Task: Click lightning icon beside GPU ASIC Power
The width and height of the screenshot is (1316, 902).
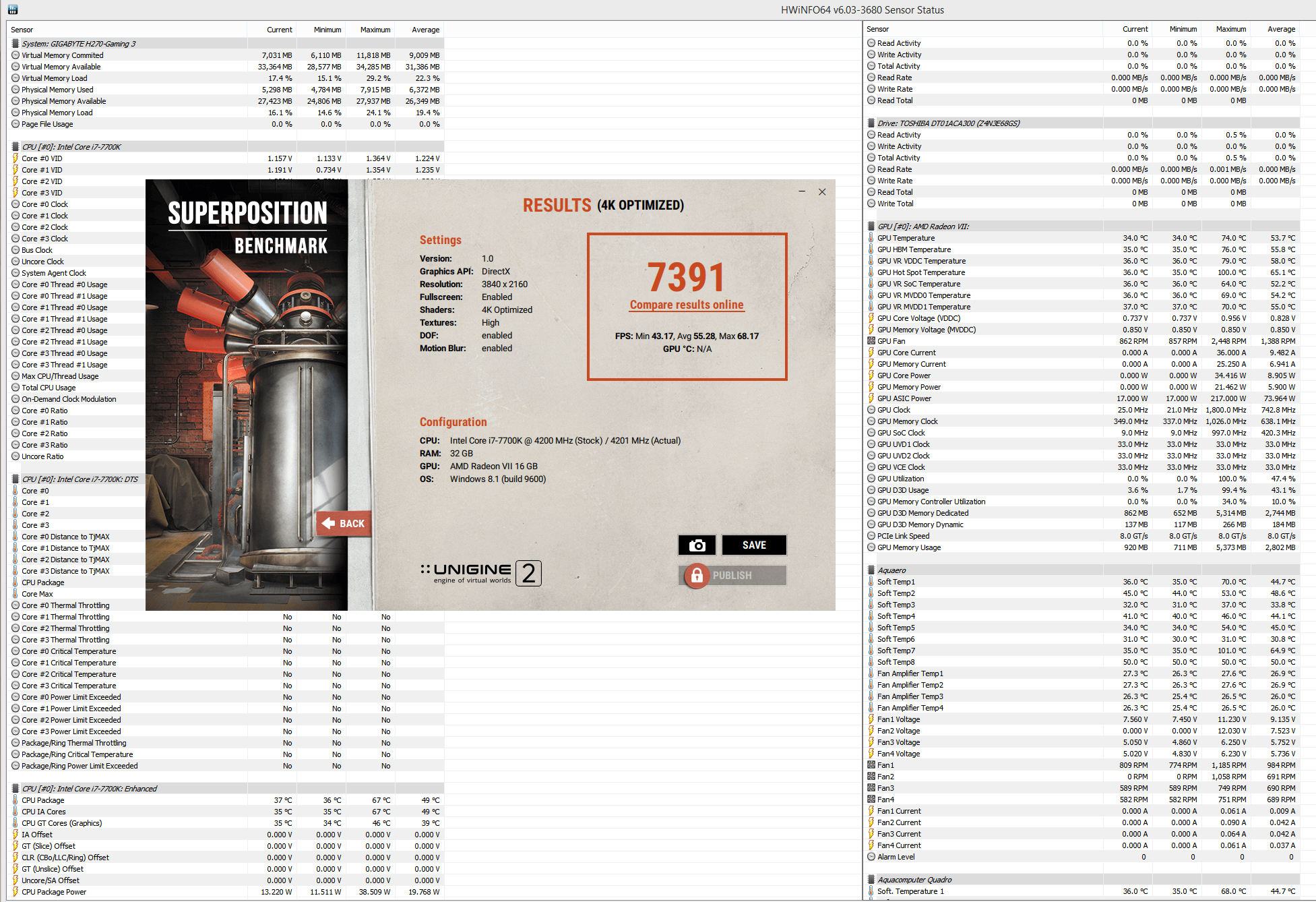Action: coord(871,398)
